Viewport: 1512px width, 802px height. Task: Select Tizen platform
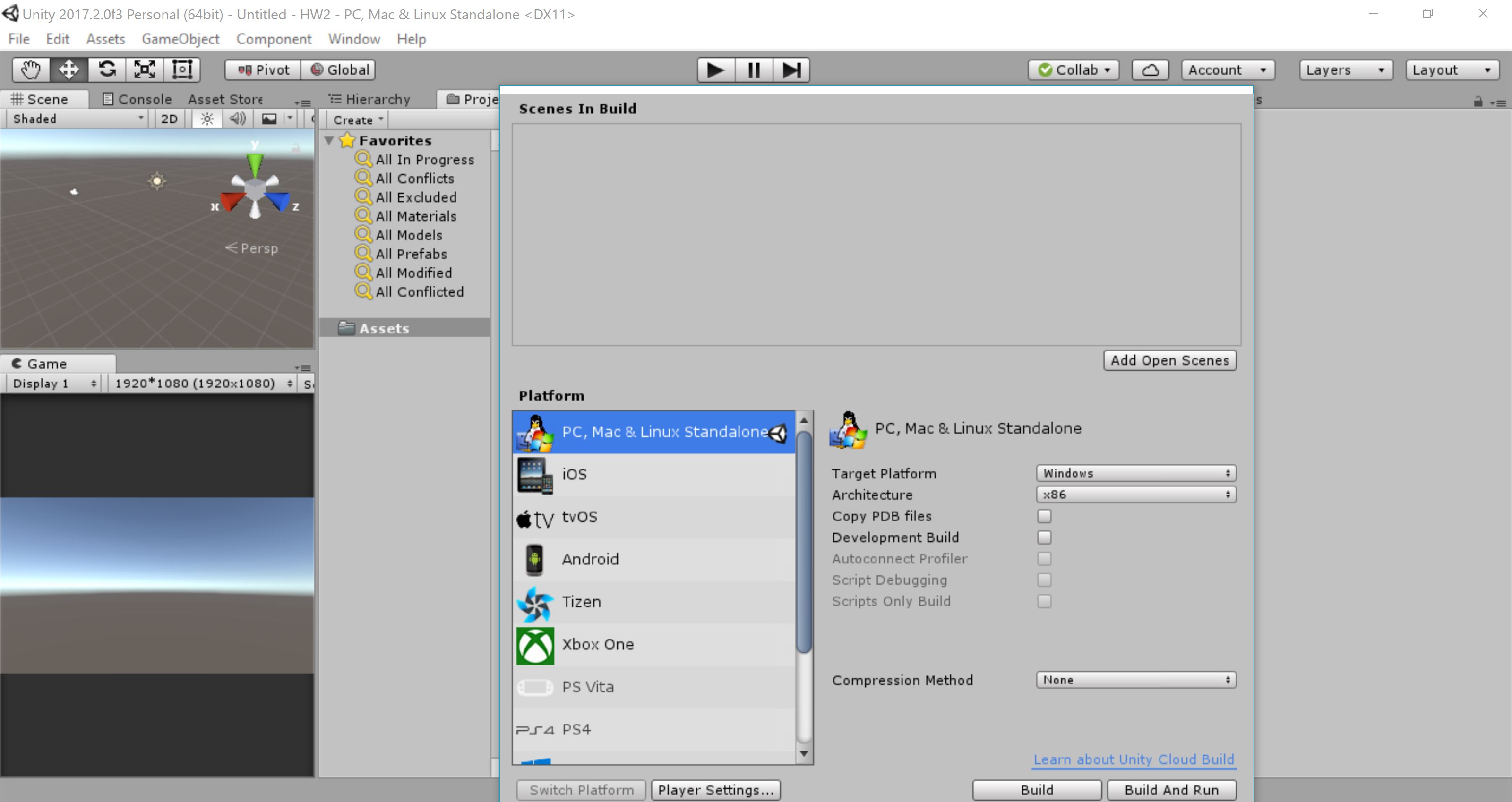653,602
